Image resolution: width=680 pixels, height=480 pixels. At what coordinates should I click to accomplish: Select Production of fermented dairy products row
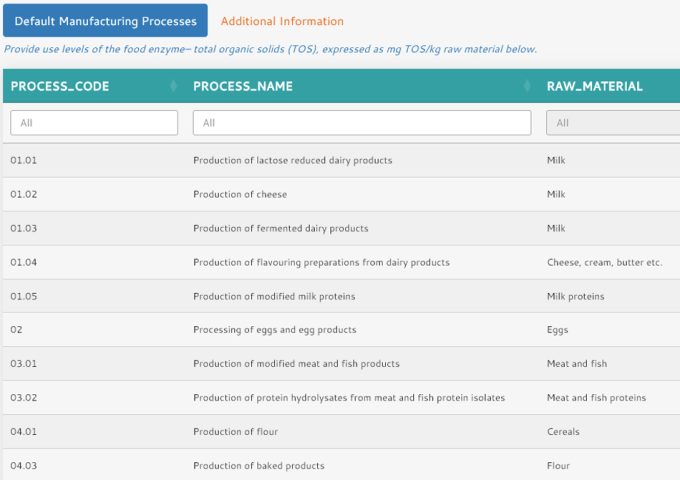pyautogui.click(x=280, y=228)
